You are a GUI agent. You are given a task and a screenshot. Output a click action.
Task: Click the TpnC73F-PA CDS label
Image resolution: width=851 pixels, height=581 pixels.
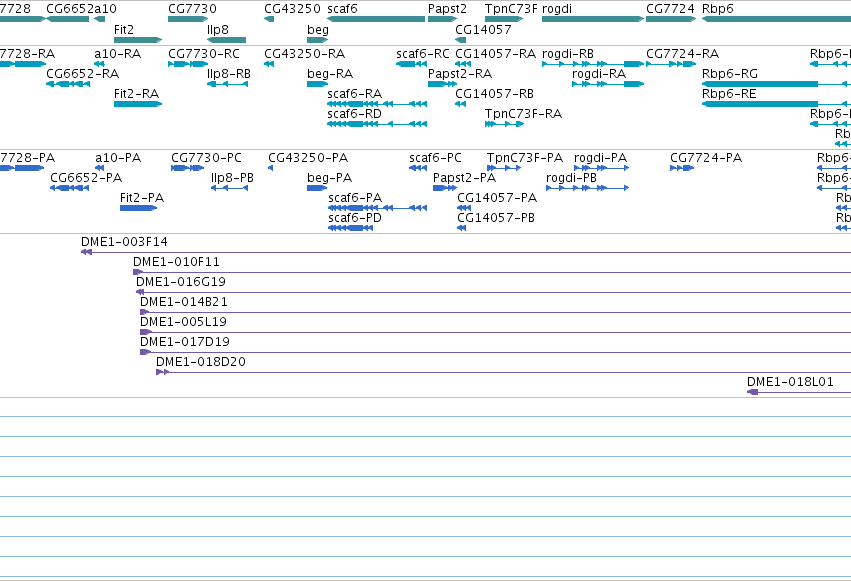click(x=525, y=158)
